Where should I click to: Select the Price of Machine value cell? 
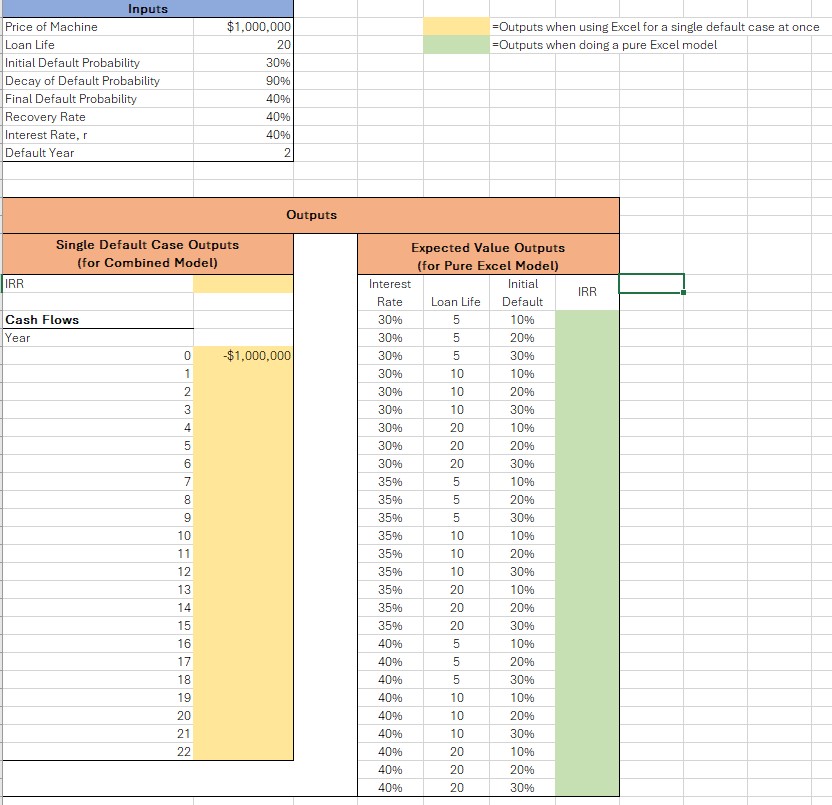tap(245, 27)
